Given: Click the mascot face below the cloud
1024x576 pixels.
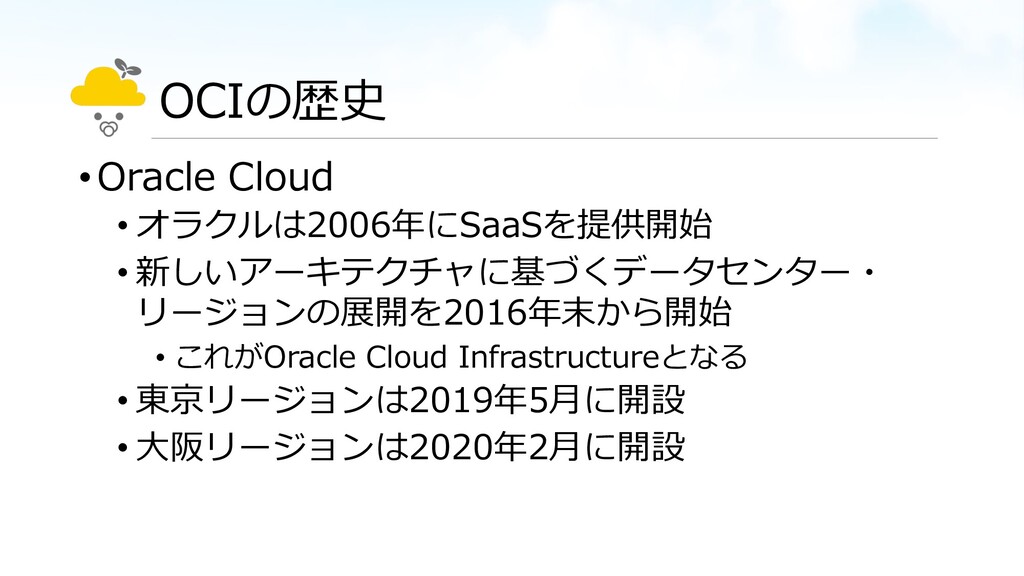Looking at the screenshot, I should point(108,125).
